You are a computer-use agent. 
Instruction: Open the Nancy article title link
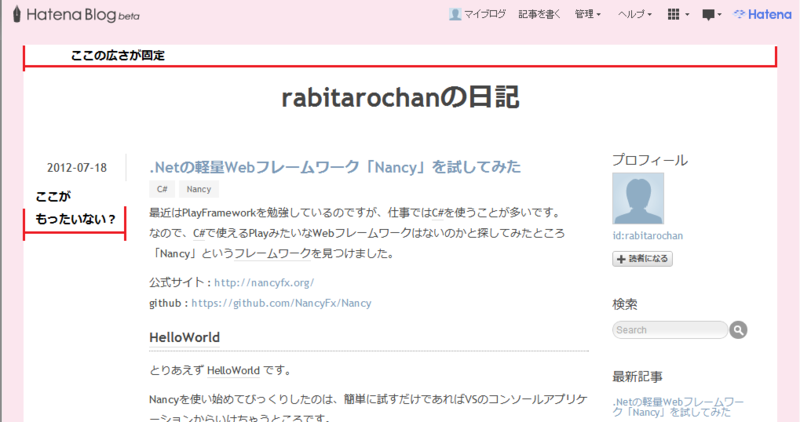pyautogui.click(x=335, y=167)
